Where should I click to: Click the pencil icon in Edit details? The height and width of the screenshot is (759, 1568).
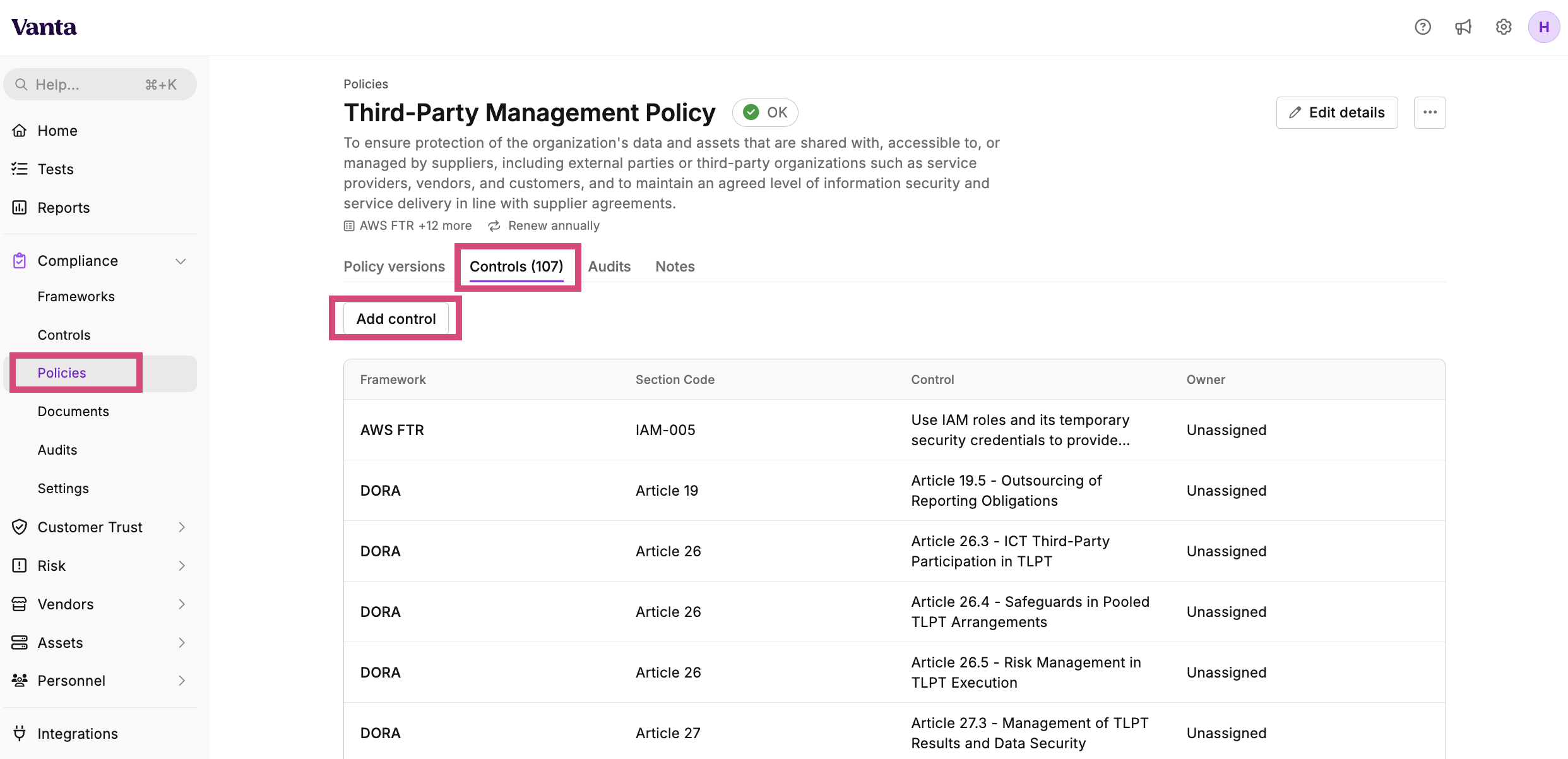coord(1295,112)
